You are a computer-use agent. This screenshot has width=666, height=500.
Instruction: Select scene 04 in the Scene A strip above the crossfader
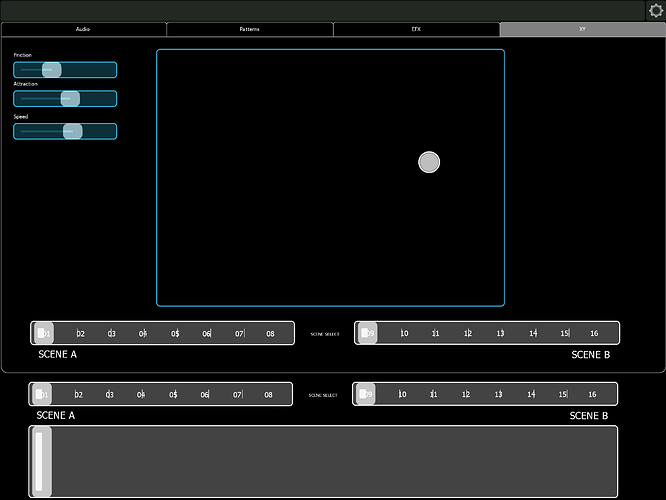point(141,395)
